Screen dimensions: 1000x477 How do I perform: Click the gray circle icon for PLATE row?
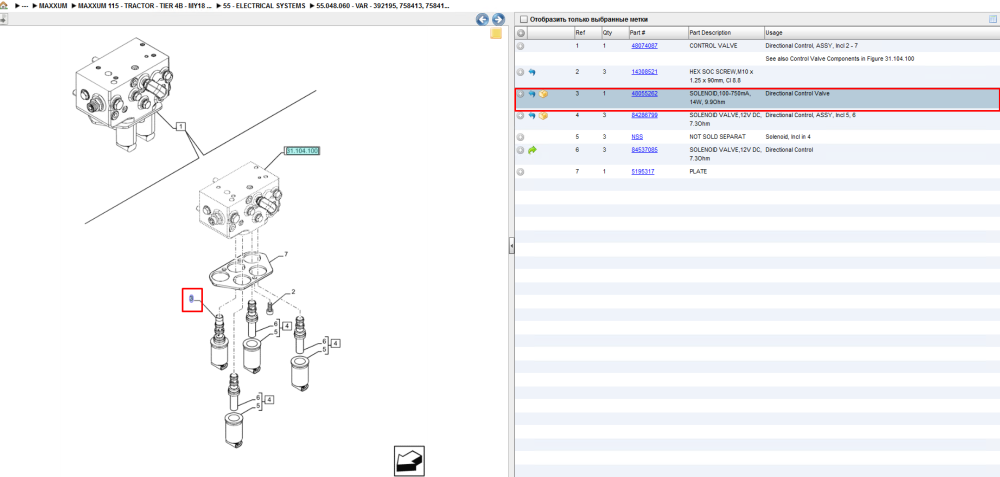click(520, 172)
